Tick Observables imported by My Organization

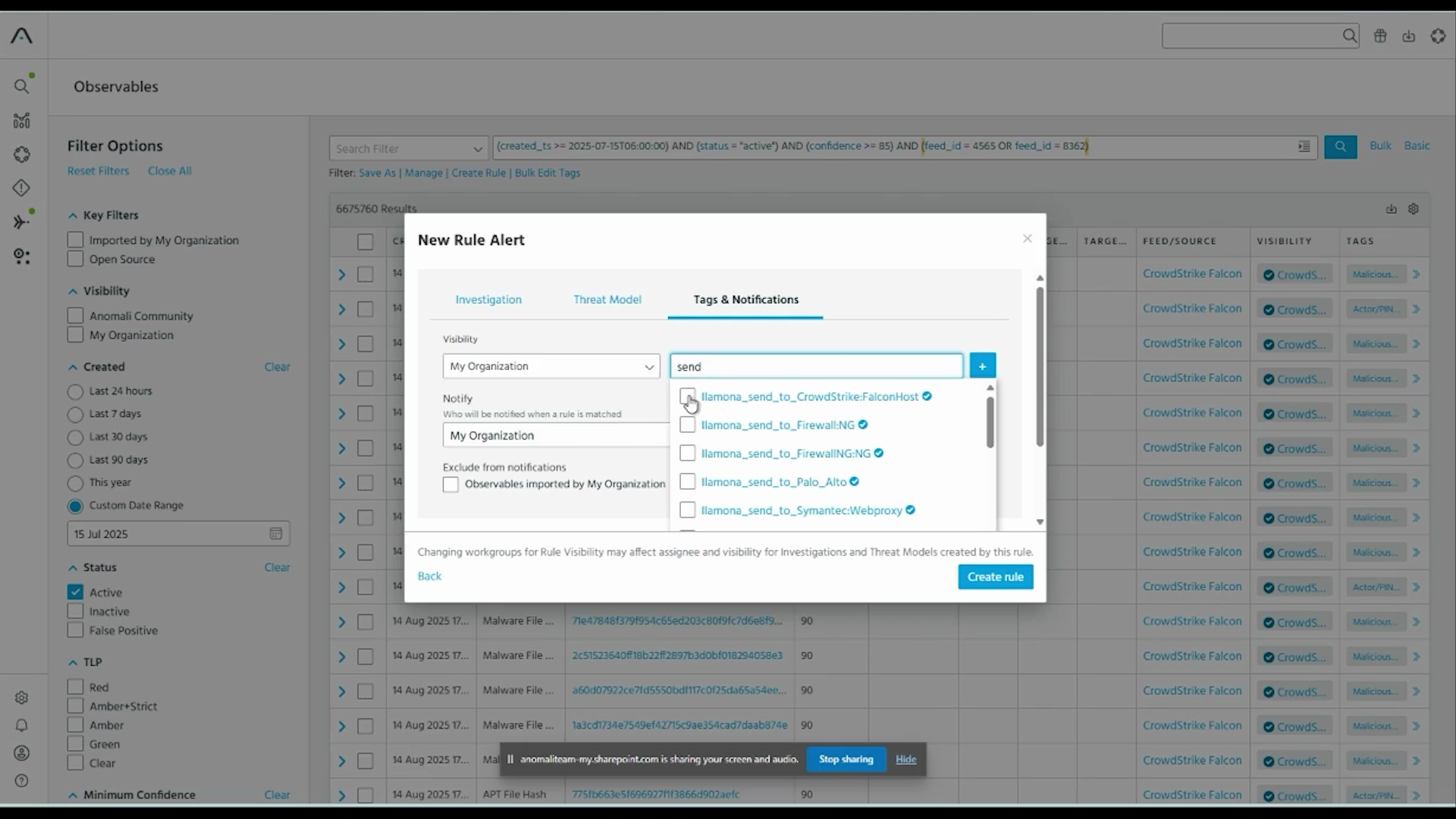(x=450, y=485)
